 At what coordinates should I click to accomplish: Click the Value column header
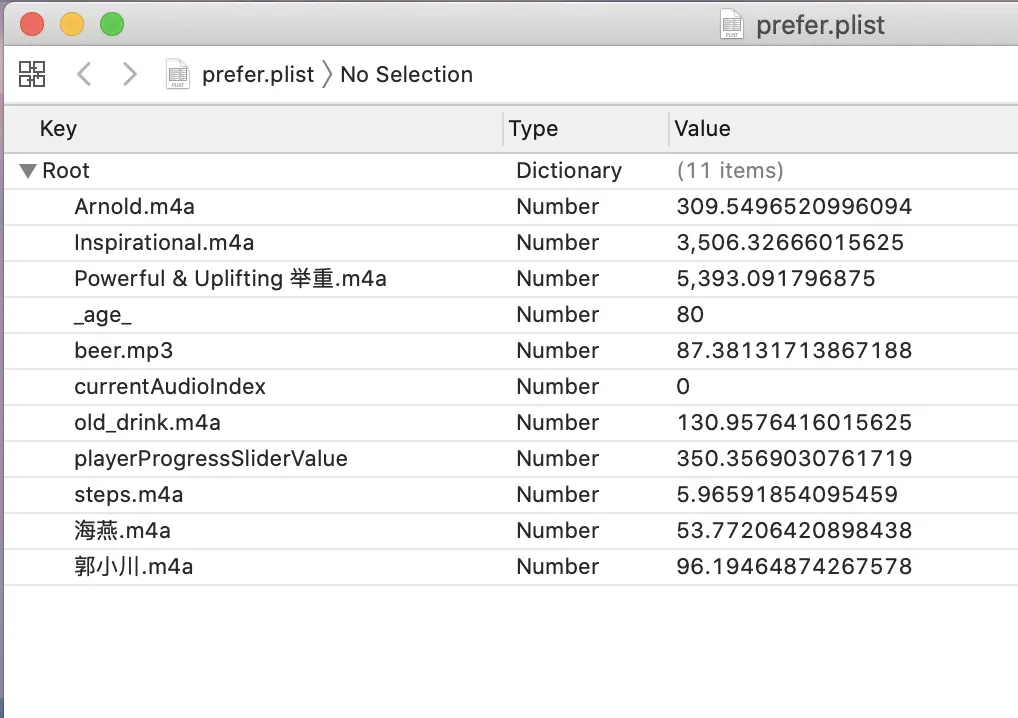[702, 129]
